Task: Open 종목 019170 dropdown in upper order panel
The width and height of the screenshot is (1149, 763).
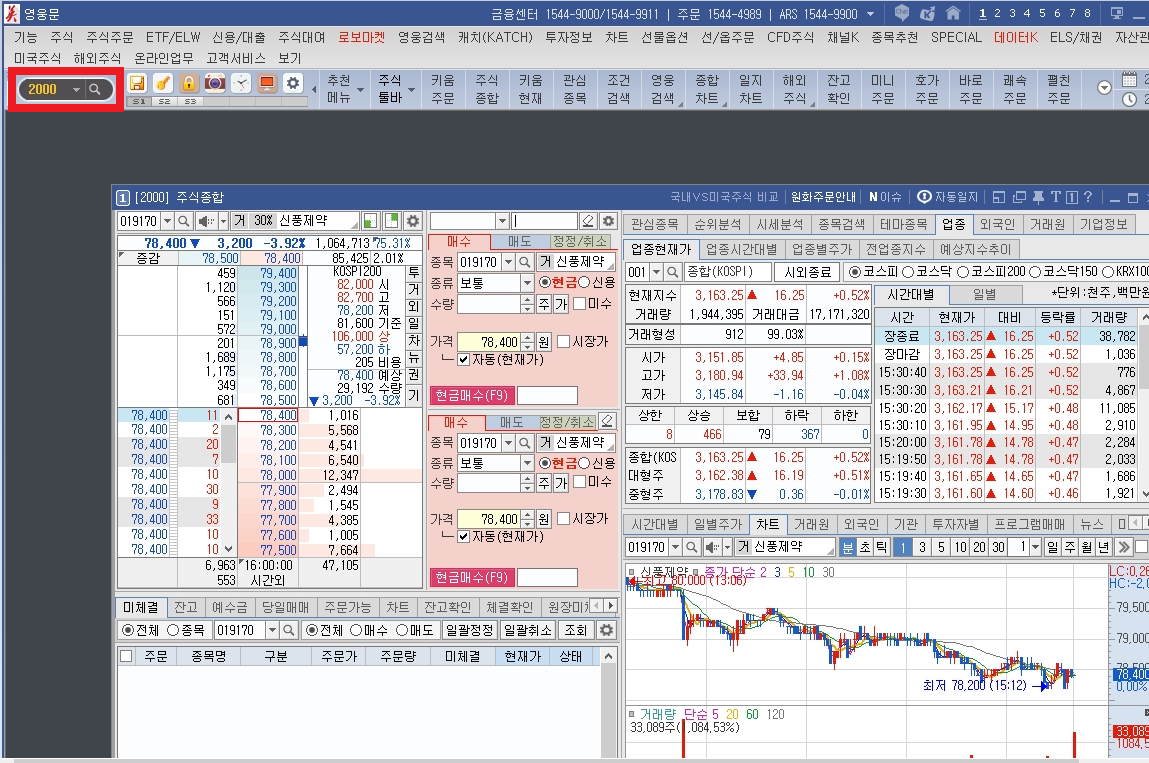Action: coord(508,262)
